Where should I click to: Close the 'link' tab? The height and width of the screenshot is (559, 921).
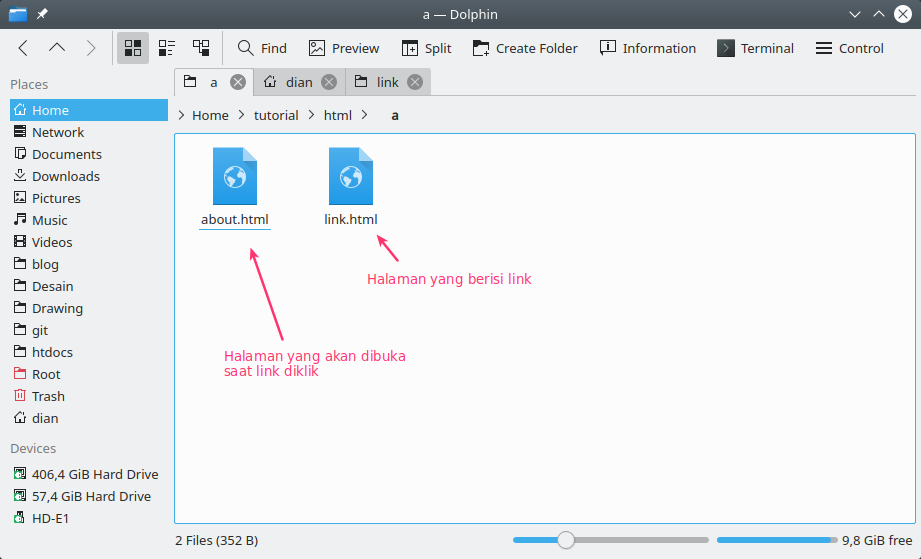coord(415,82)
